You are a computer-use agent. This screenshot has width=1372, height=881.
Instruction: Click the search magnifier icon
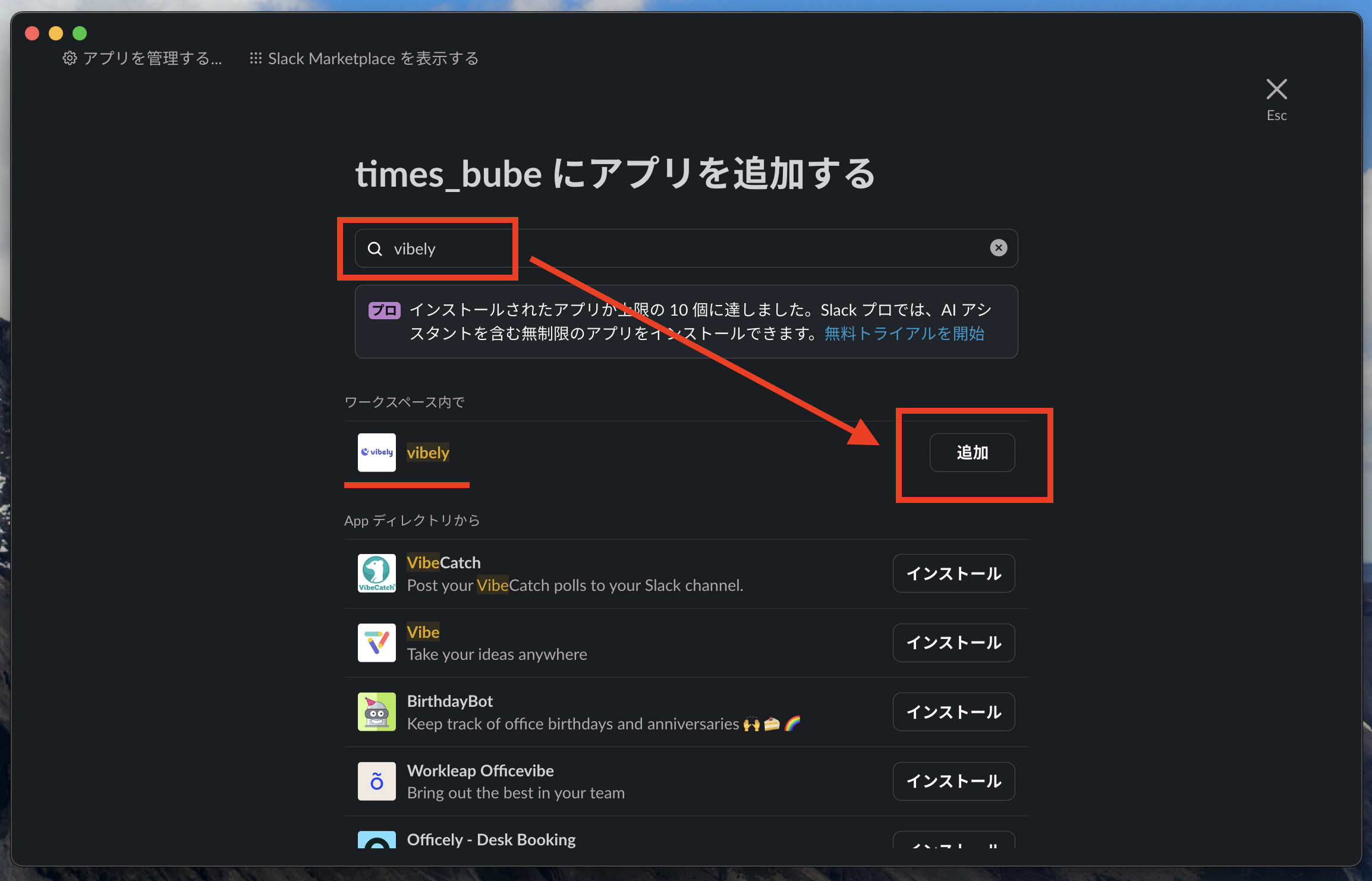click(x=375, y=248)
